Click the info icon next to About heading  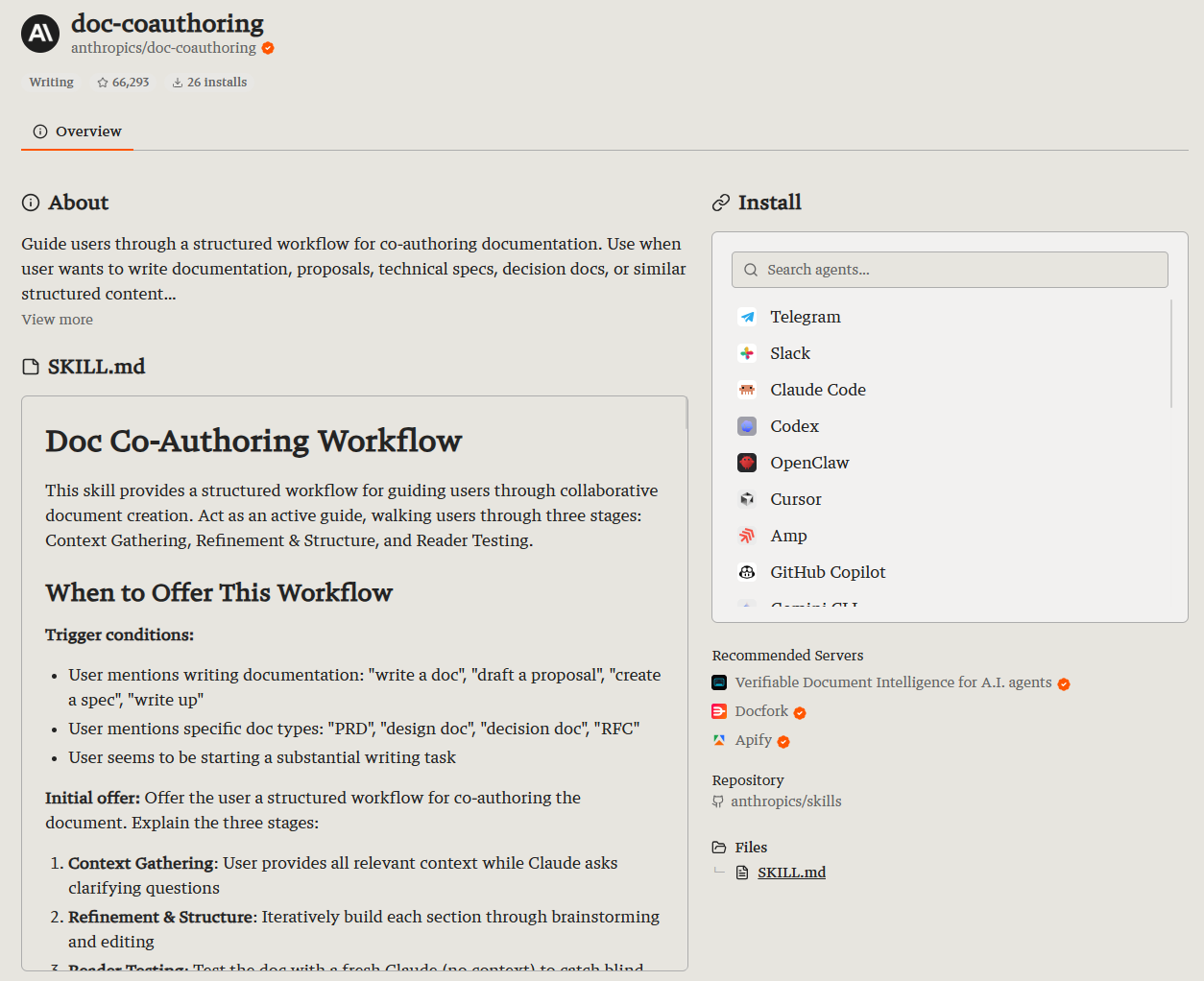(x=31, y=203)
